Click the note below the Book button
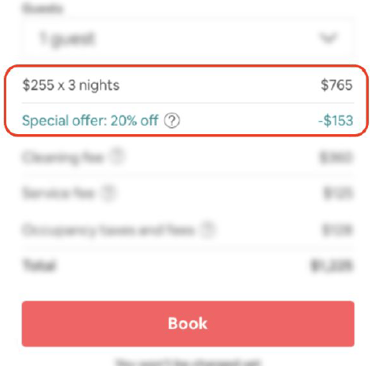Image resolution: width=375 pixels, height=366 pixels. point(188,362)
